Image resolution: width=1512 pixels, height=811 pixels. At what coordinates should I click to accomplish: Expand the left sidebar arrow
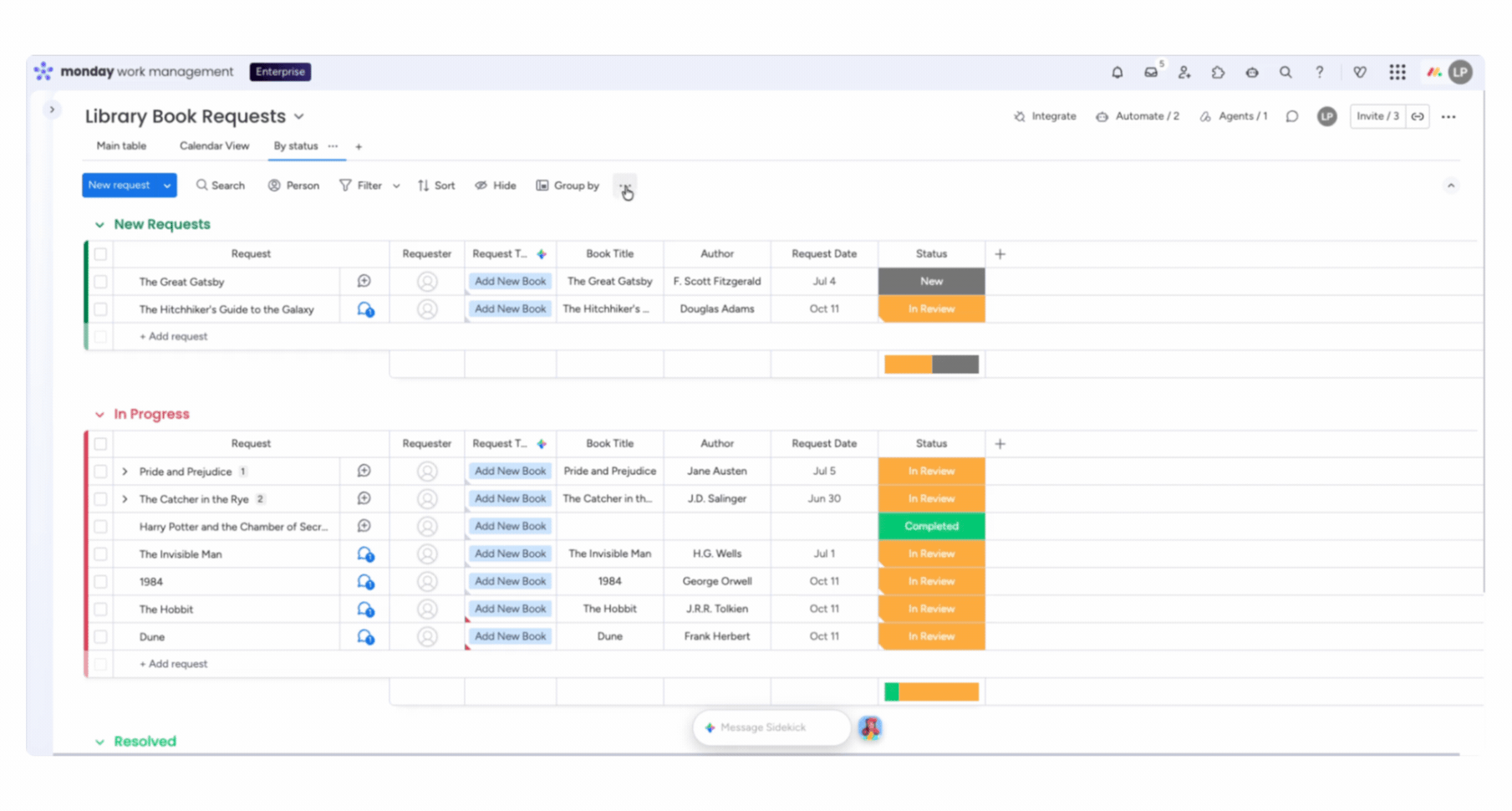52,110
